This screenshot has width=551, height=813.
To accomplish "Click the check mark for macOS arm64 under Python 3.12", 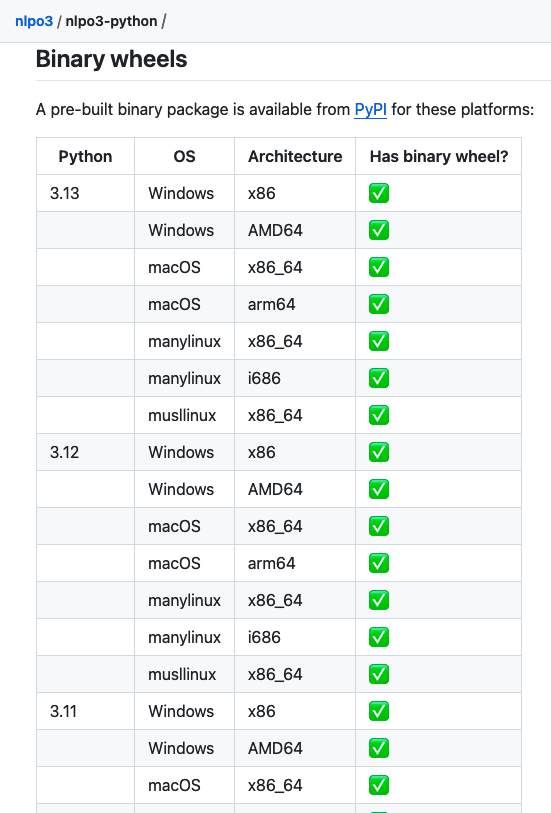I will 379,563.
